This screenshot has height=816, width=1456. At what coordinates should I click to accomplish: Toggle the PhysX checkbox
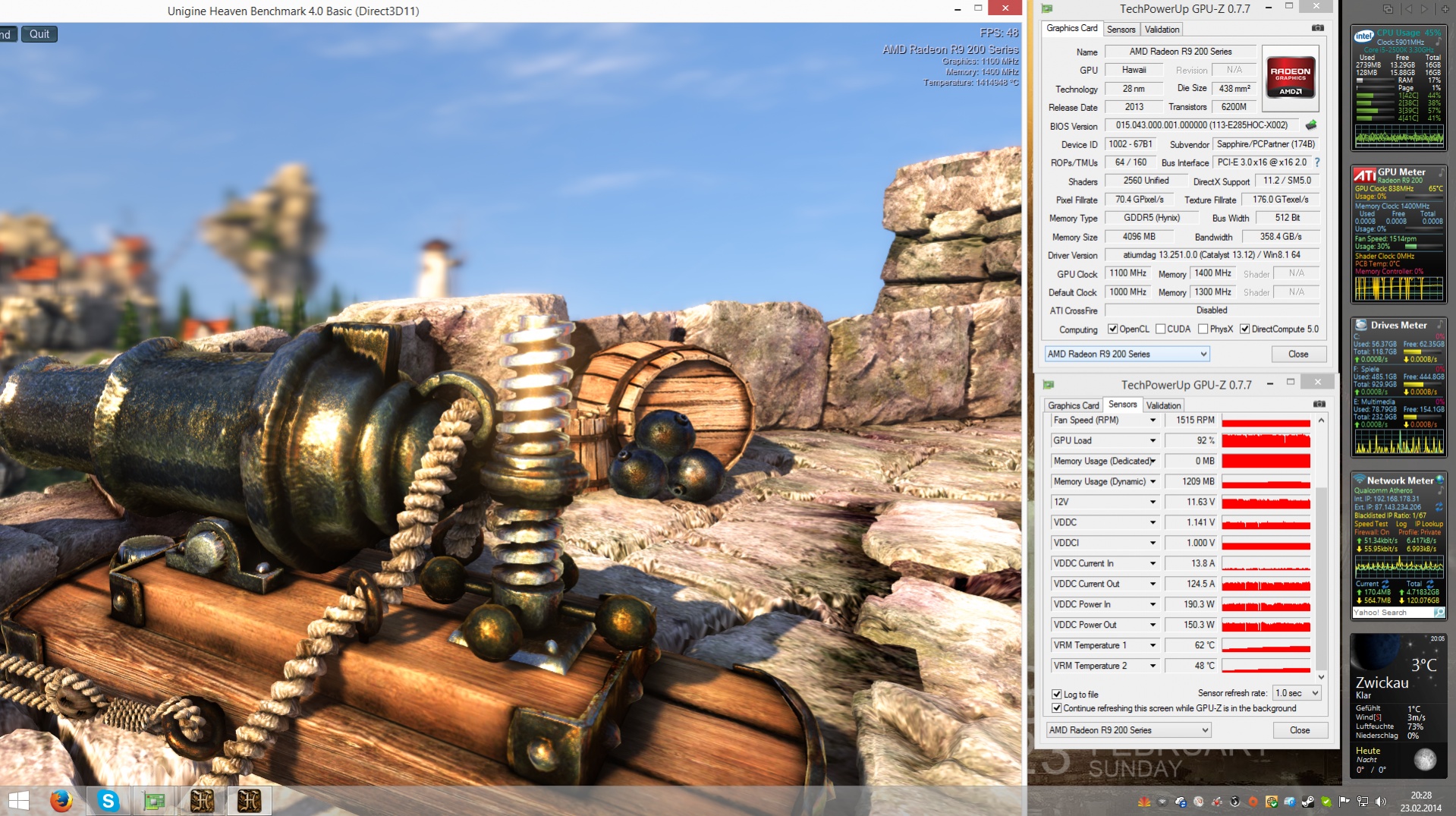click(1203, 329)
